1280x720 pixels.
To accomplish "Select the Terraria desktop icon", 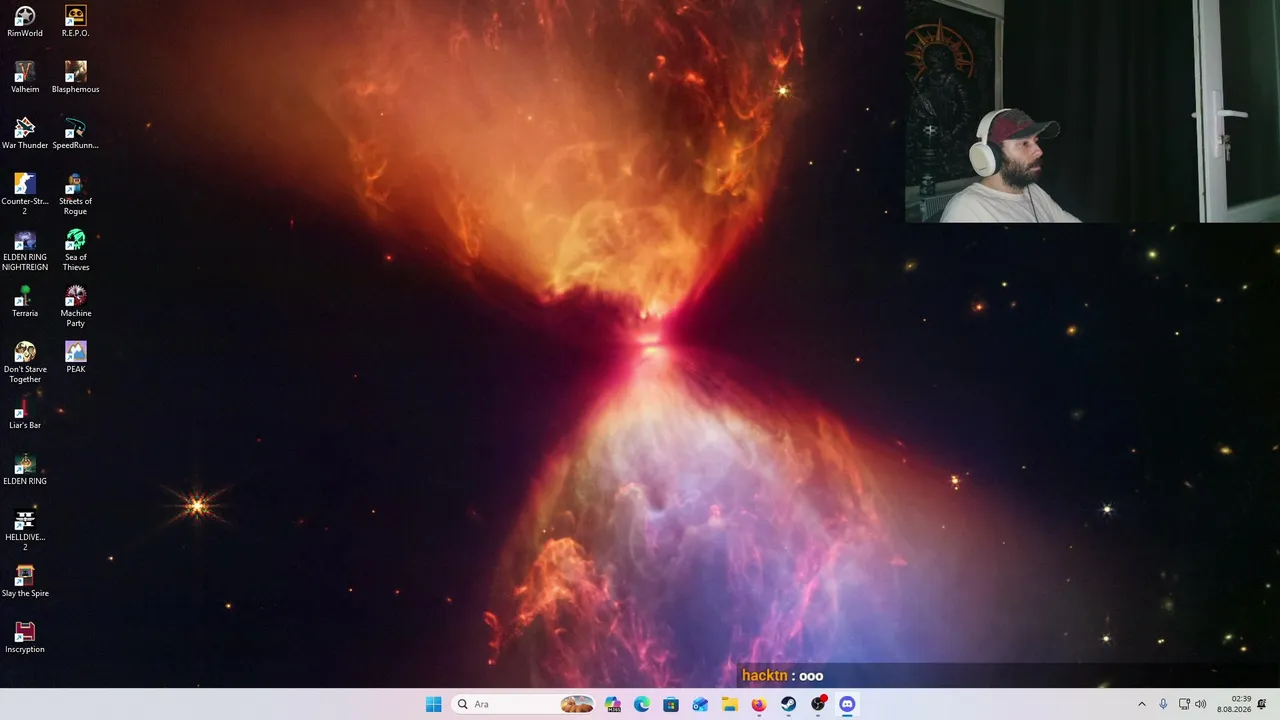I will pyautogui.click(x=25, y=302).
